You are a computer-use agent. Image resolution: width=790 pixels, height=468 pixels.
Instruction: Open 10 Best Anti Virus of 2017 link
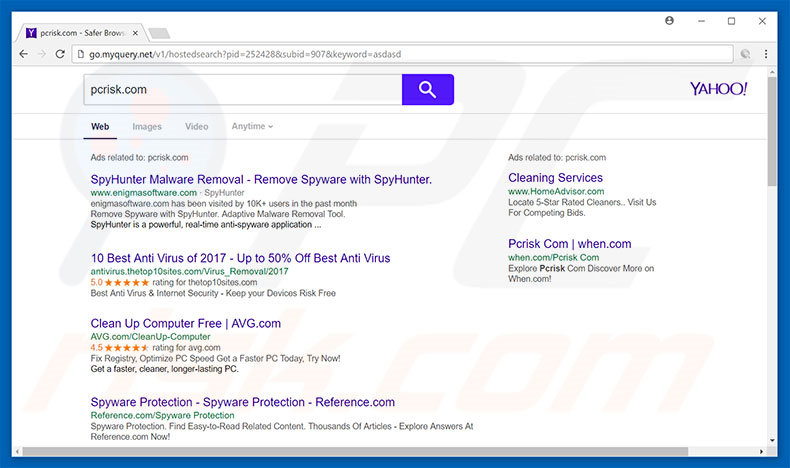pos(240,258)
